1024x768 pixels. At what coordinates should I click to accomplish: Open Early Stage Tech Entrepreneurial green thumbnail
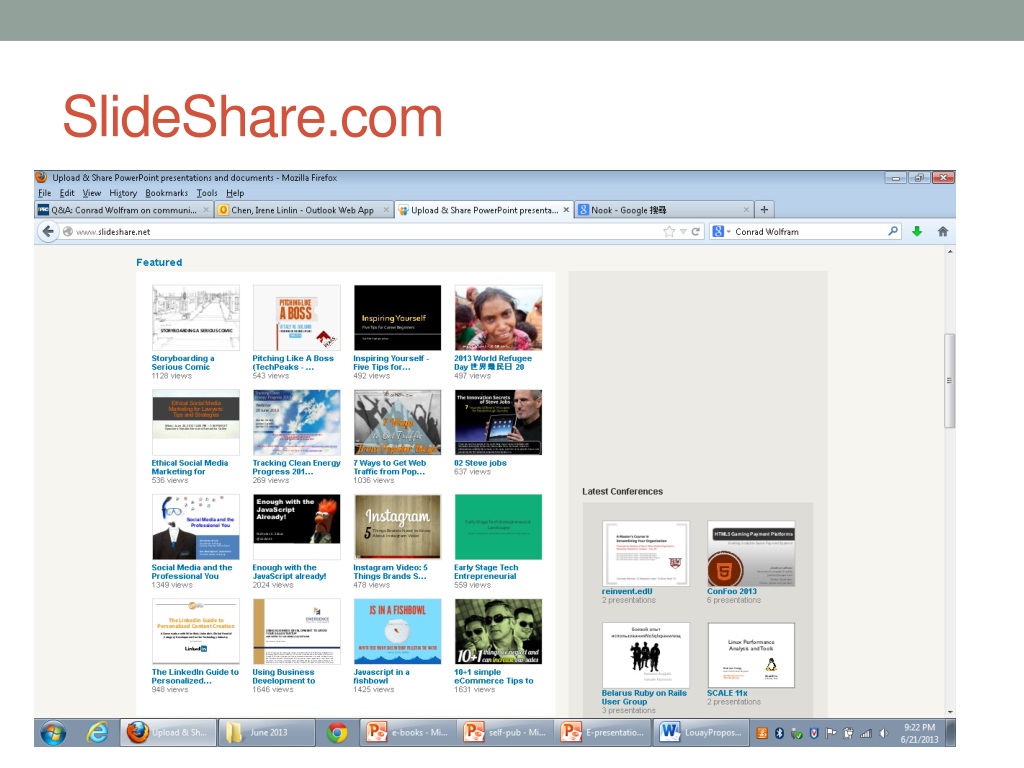pos(498,526)
